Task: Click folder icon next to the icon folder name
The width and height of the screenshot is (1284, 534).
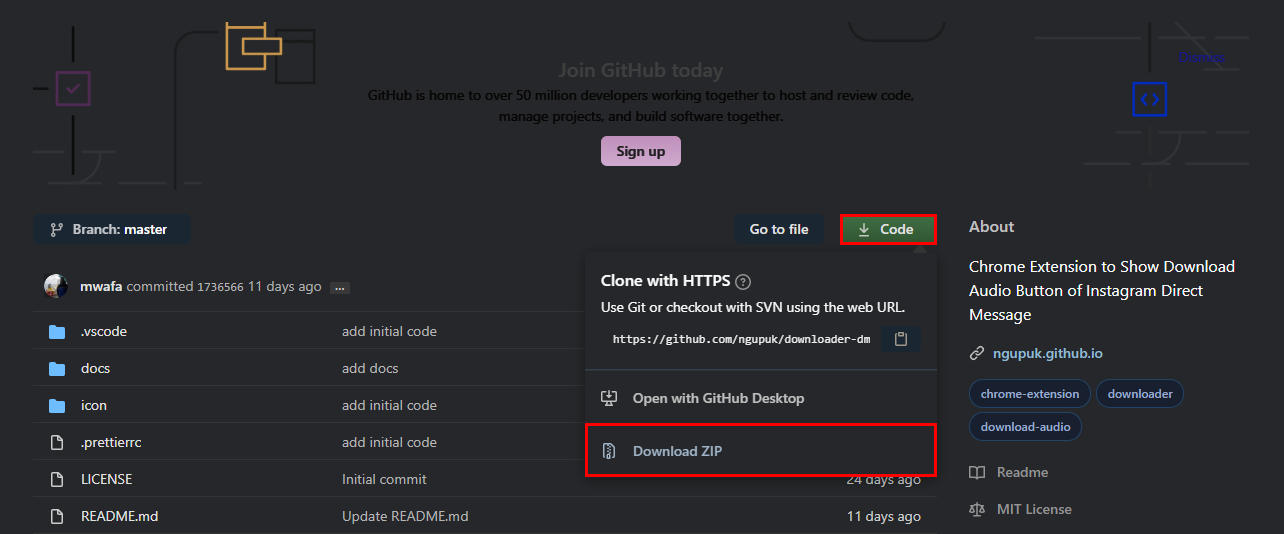Action: [57, 405]
